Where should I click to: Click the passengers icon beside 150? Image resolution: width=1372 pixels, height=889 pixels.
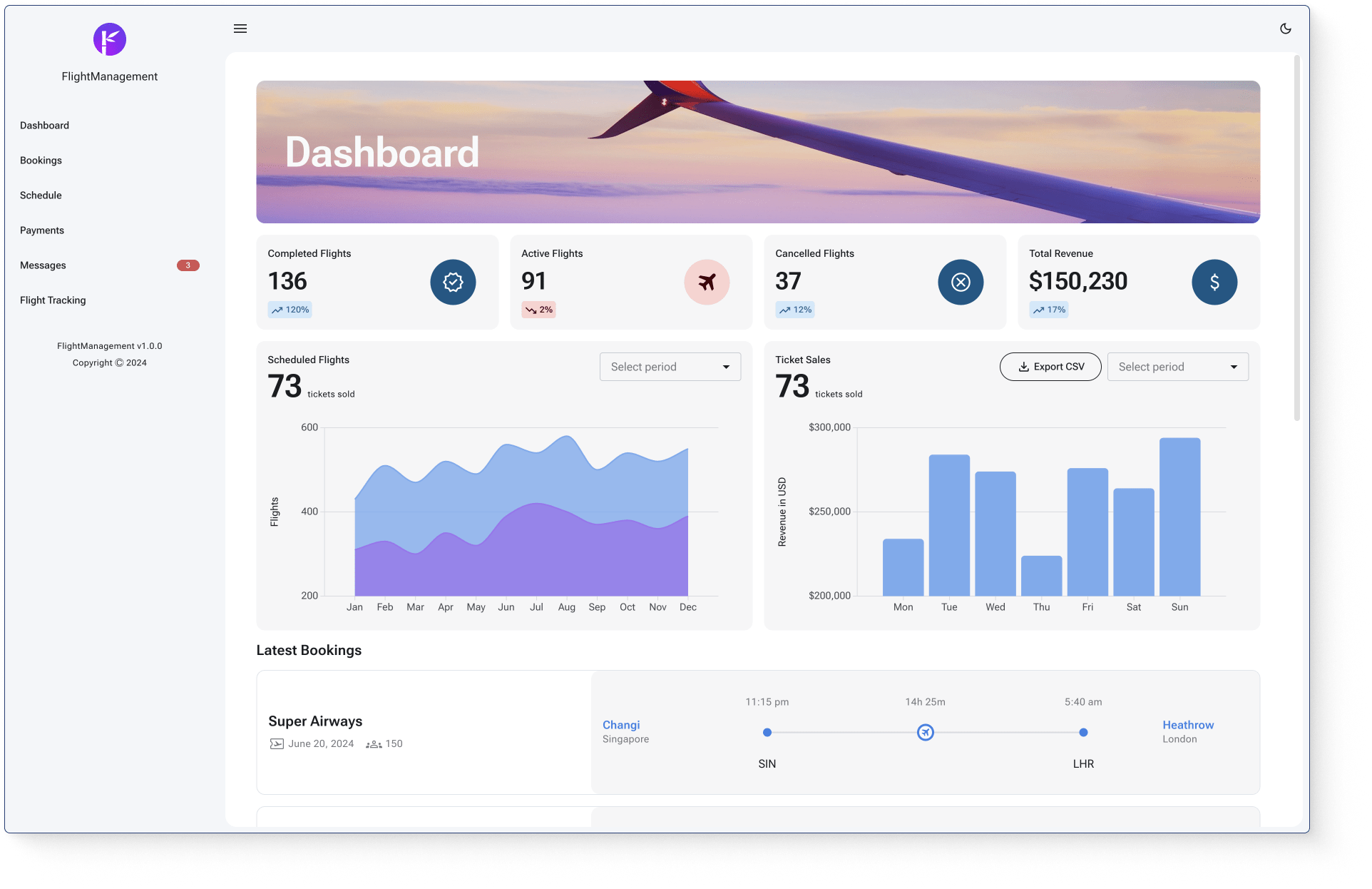(374, 744)
